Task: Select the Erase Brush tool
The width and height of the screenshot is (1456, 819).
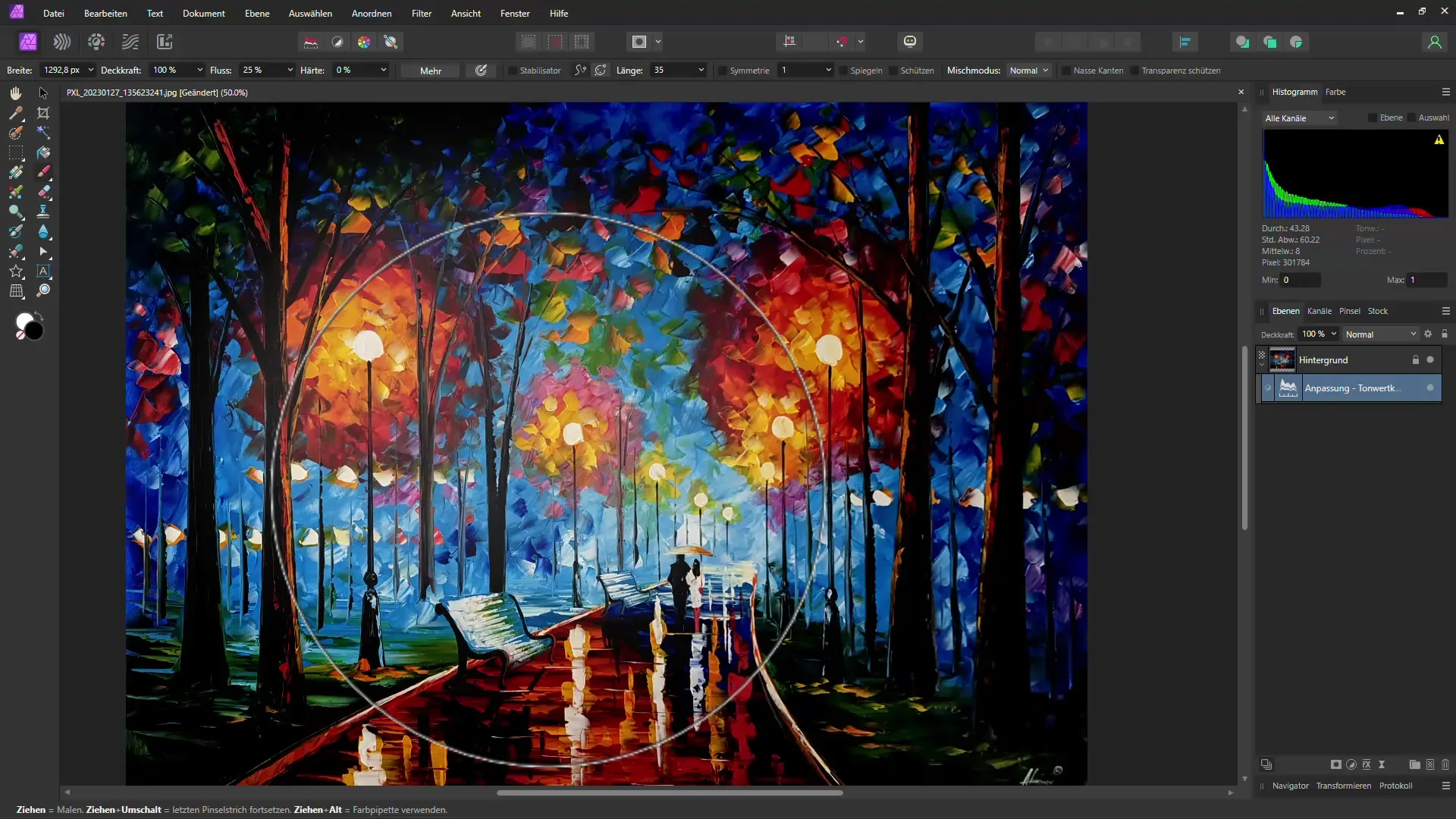Action: 43,192
